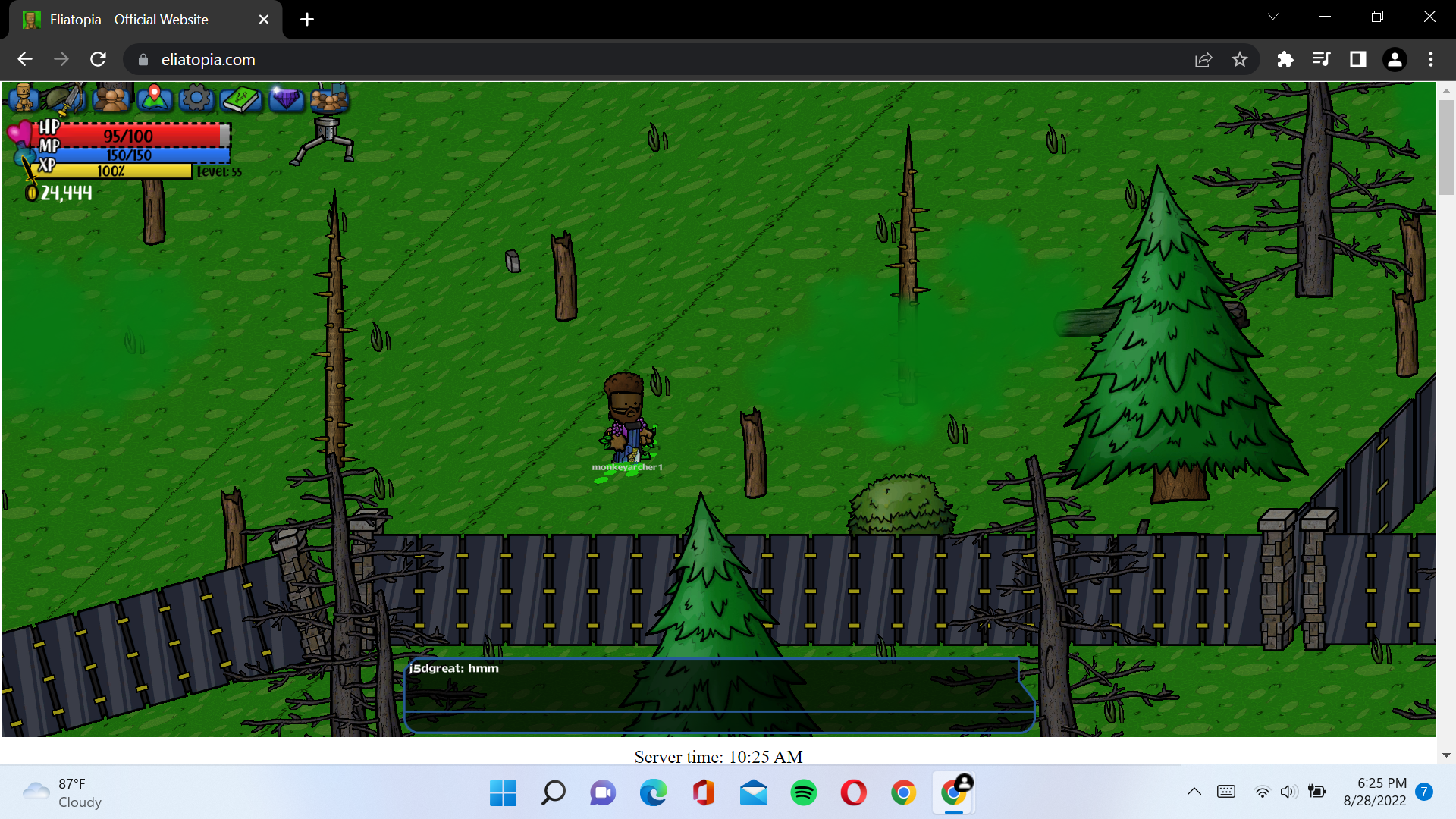The height and width of the screenshot is (819, 1456).
Task: Open Mail app from taskbar
Action: [754, 792]
